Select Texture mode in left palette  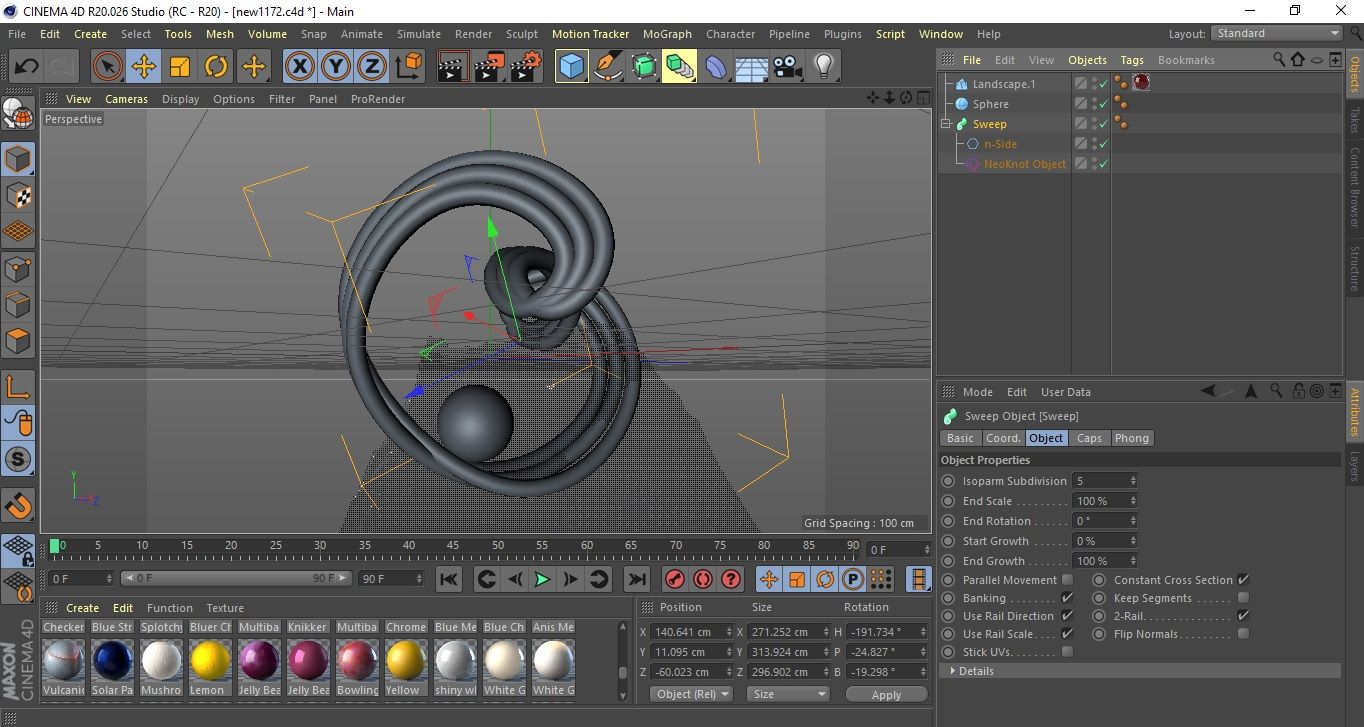18,195
